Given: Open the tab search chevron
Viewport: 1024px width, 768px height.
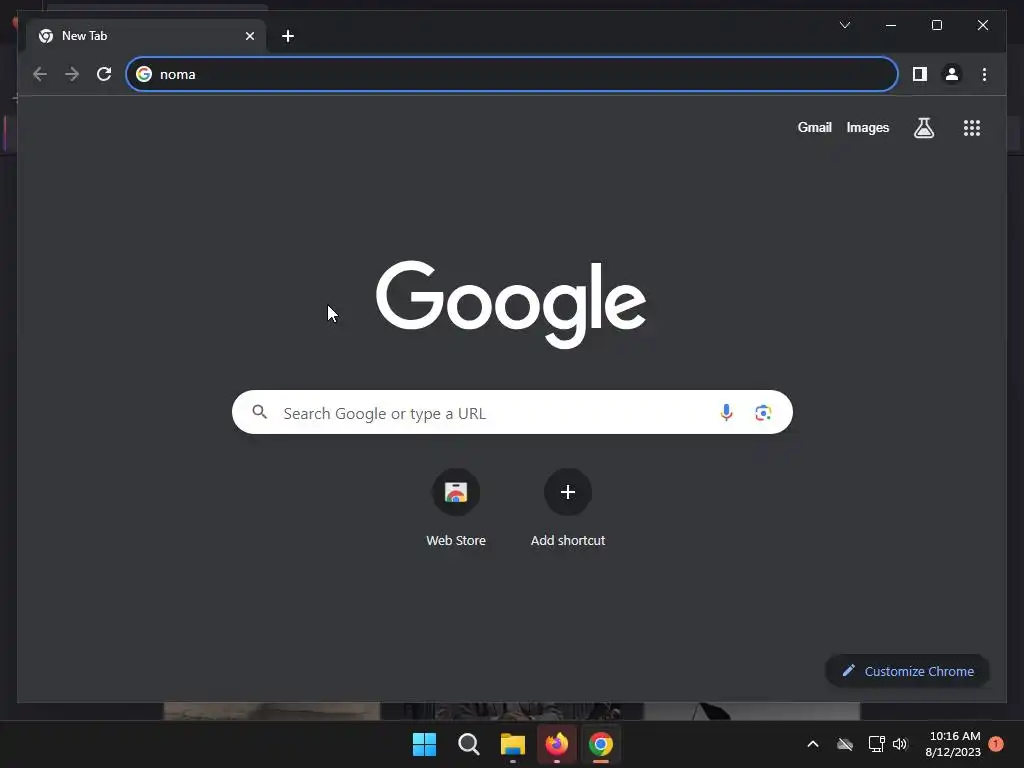Looking at the screenshot, I should pyautogui.click(x=844, y=25).
